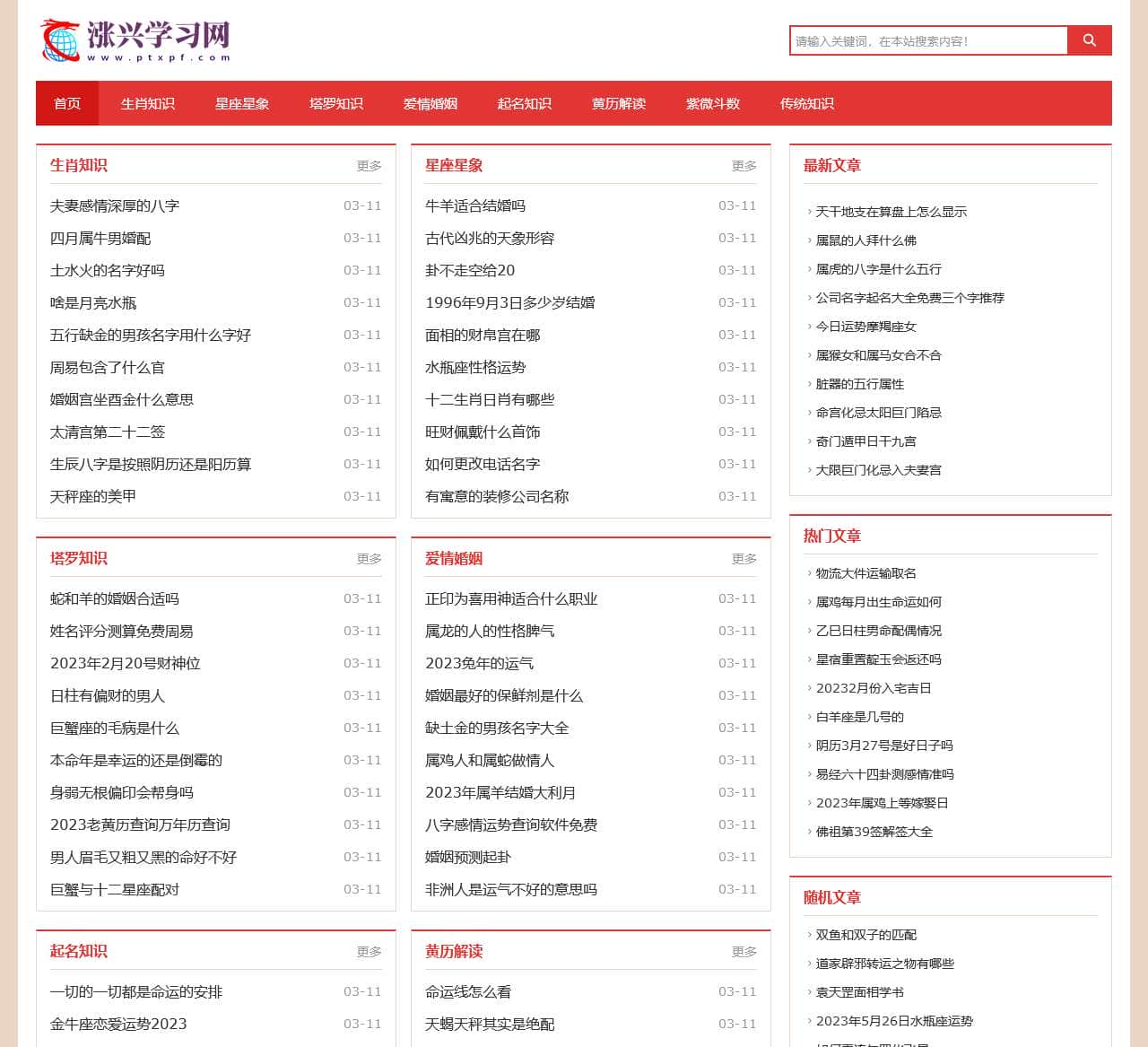Open latest article 公司名字起名大全免费三个字推荐
The width and height of the screenshot is (1148, 1047).
click(x=910, y=298)
